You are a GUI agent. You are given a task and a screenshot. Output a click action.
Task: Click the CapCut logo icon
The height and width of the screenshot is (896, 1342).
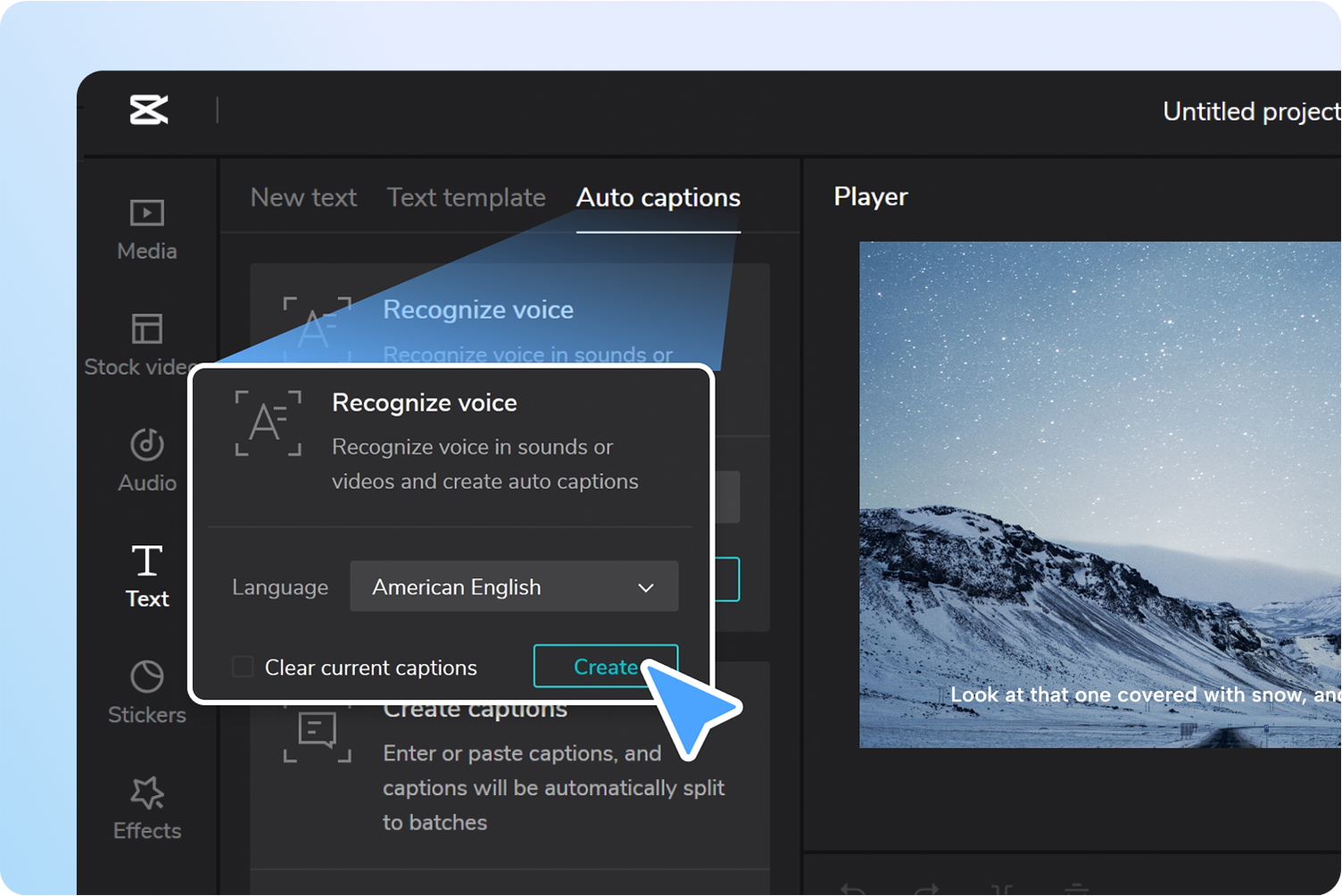click(x=148, y=111)
